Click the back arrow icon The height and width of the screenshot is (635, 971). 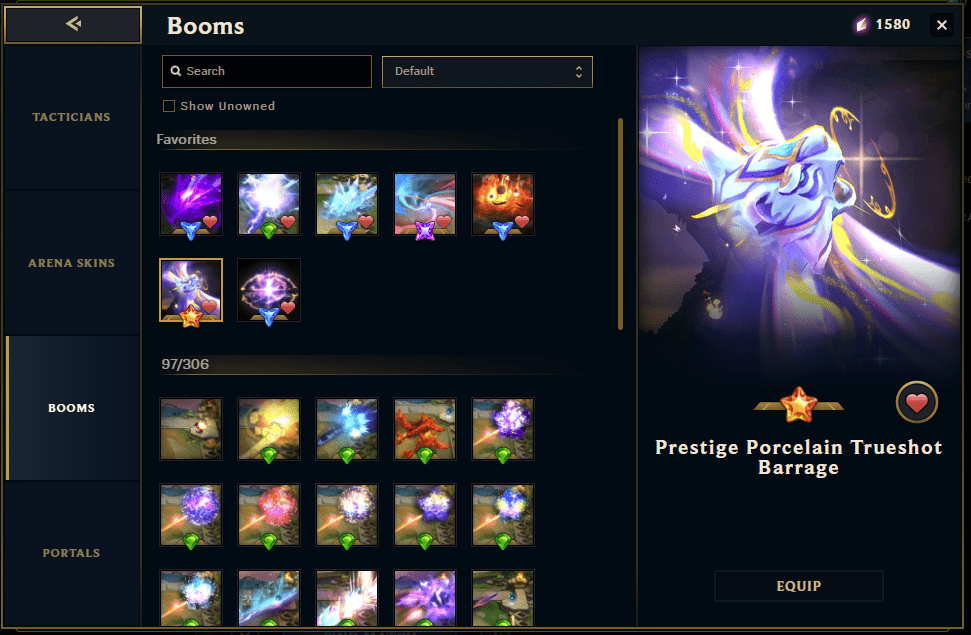pos(73,24)
